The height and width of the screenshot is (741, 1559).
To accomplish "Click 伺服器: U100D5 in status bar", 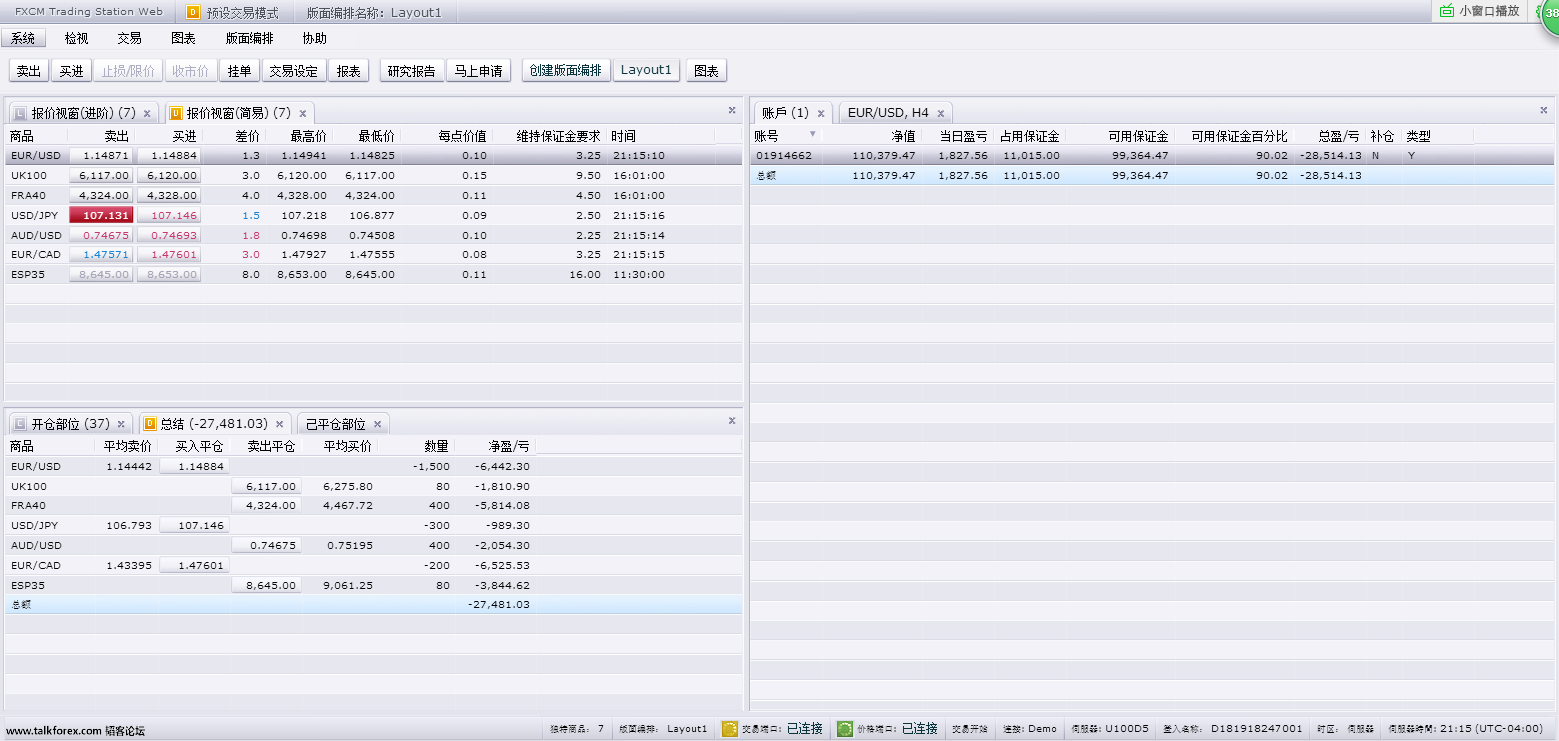I will click(x=1109, y=729).
